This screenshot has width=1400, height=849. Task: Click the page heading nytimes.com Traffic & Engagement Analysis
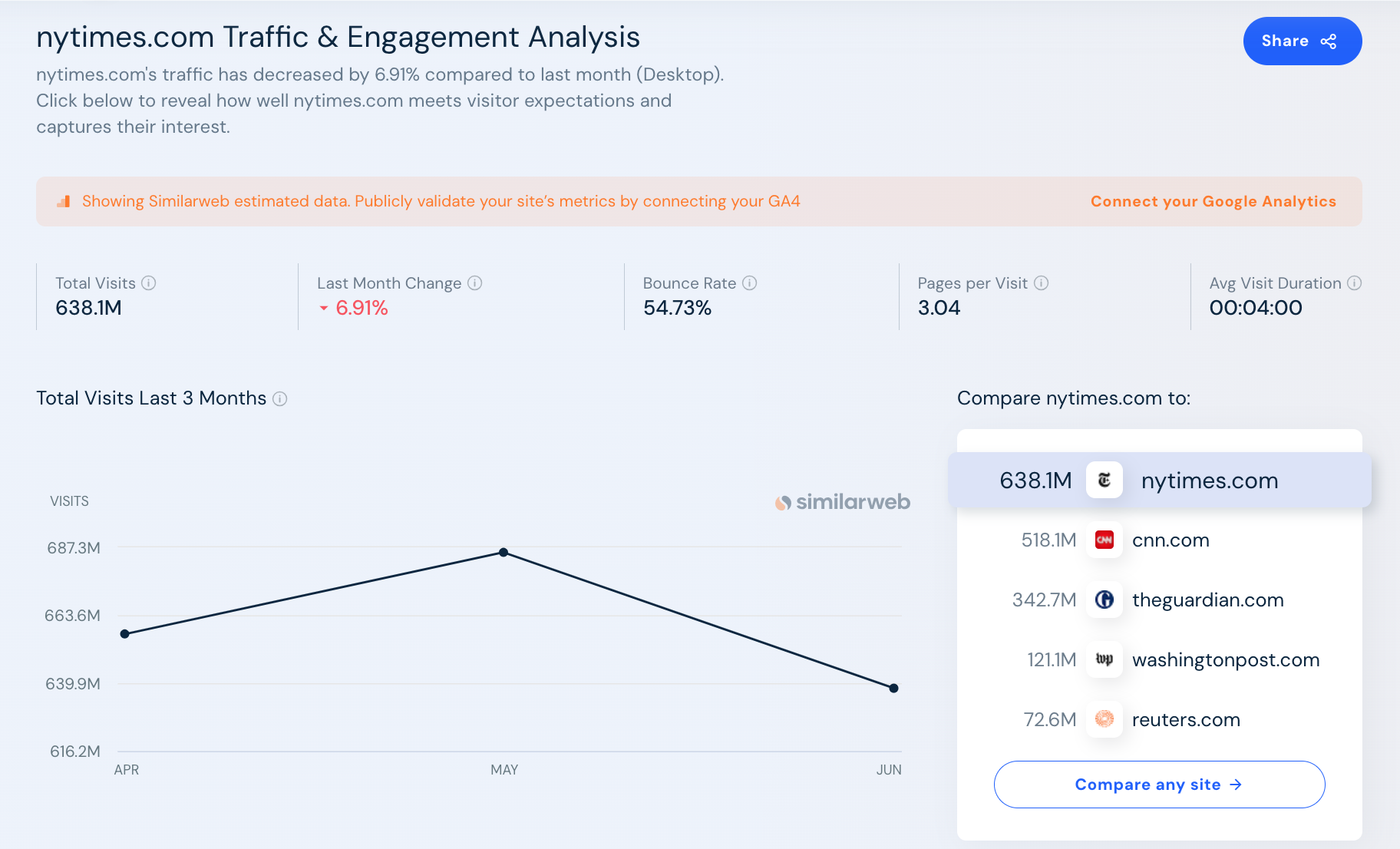tap(338, 38)
